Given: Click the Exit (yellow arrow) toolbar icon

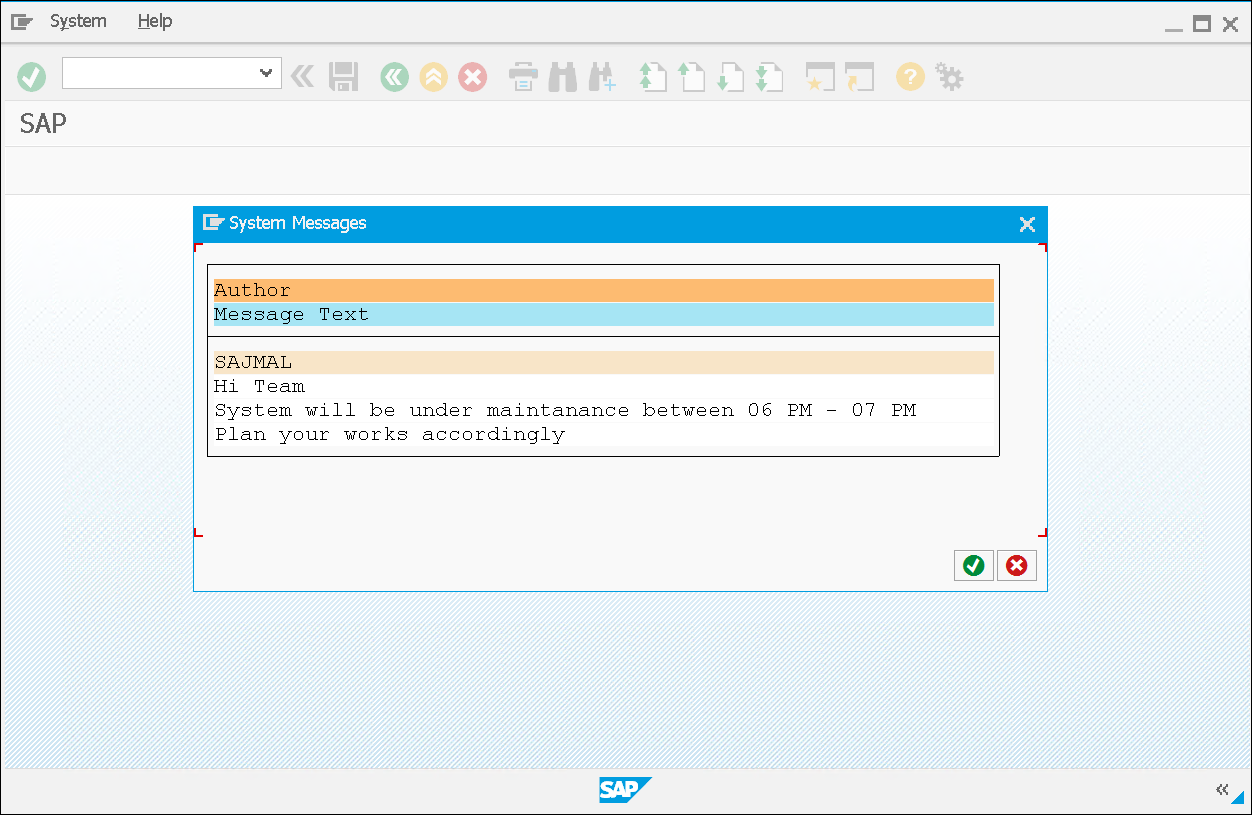Looking at the screenshot, I should (433, 76).
